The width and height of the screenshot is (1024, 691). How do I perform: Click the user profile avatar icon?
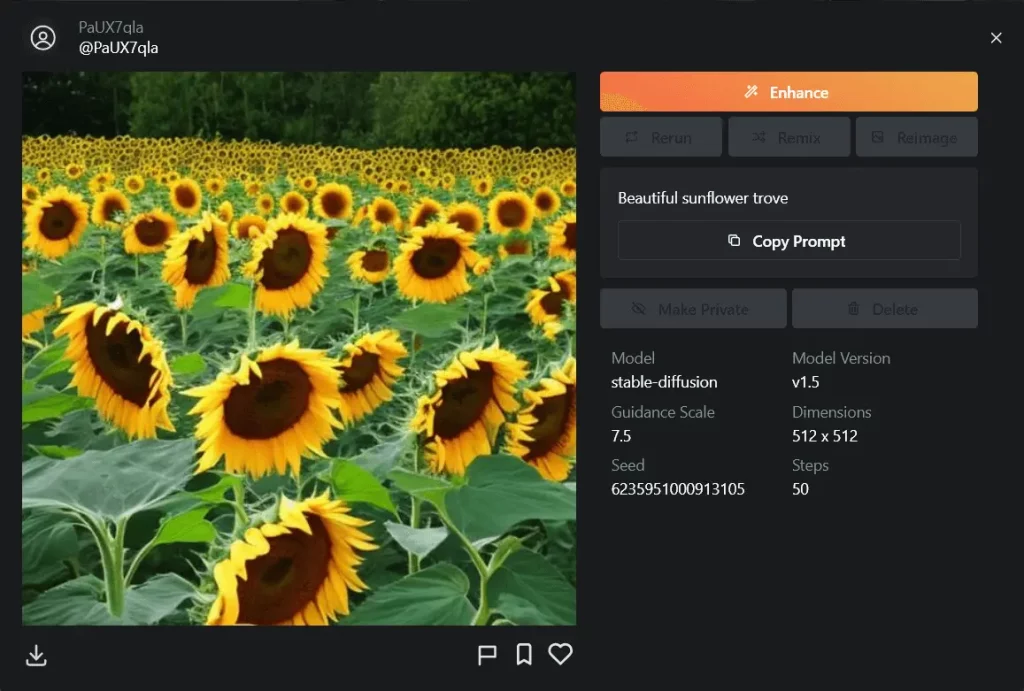(43, 38)
